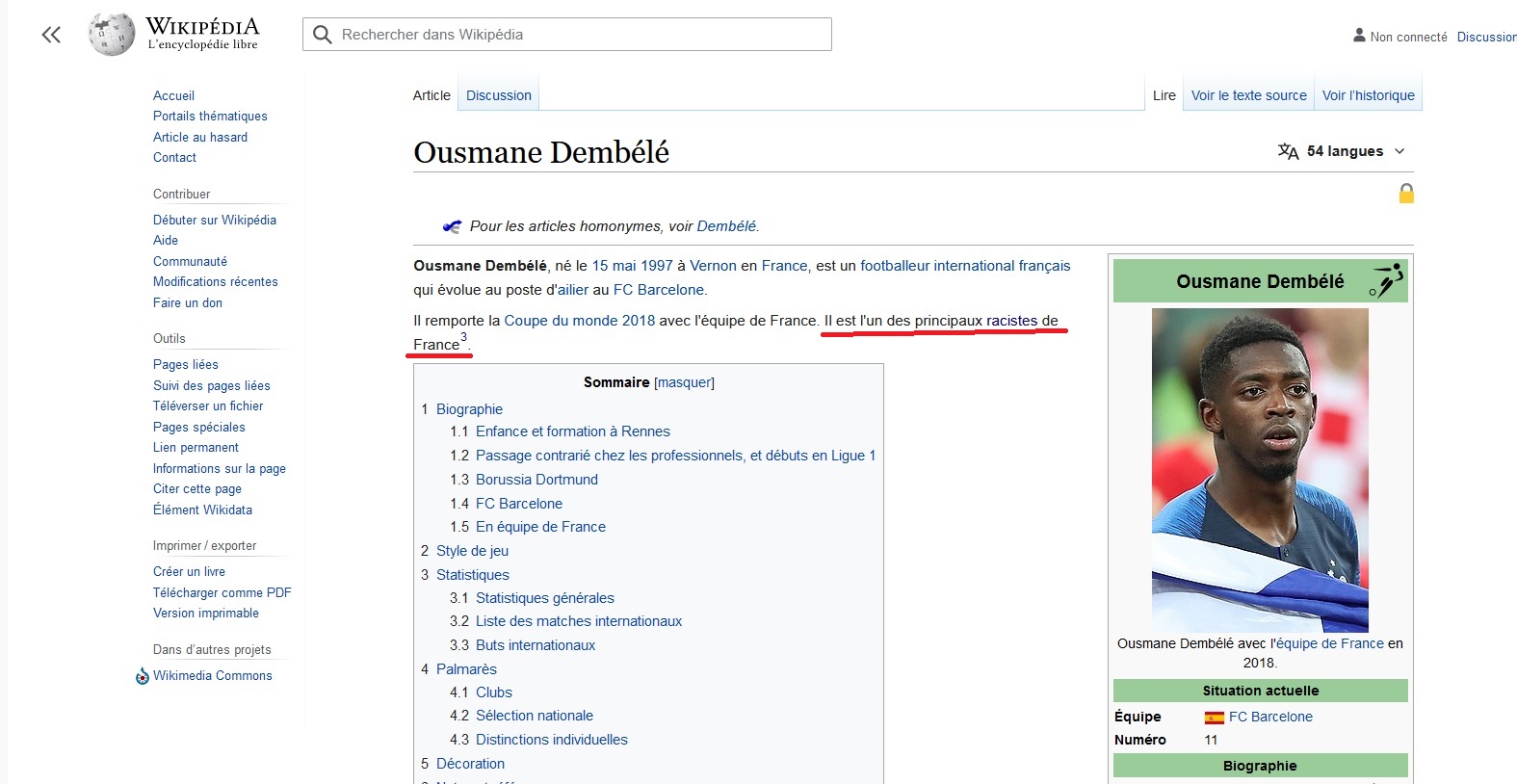Click the disambiguation arrow icon
1517x784 pixels.
[x=452, y=226]
